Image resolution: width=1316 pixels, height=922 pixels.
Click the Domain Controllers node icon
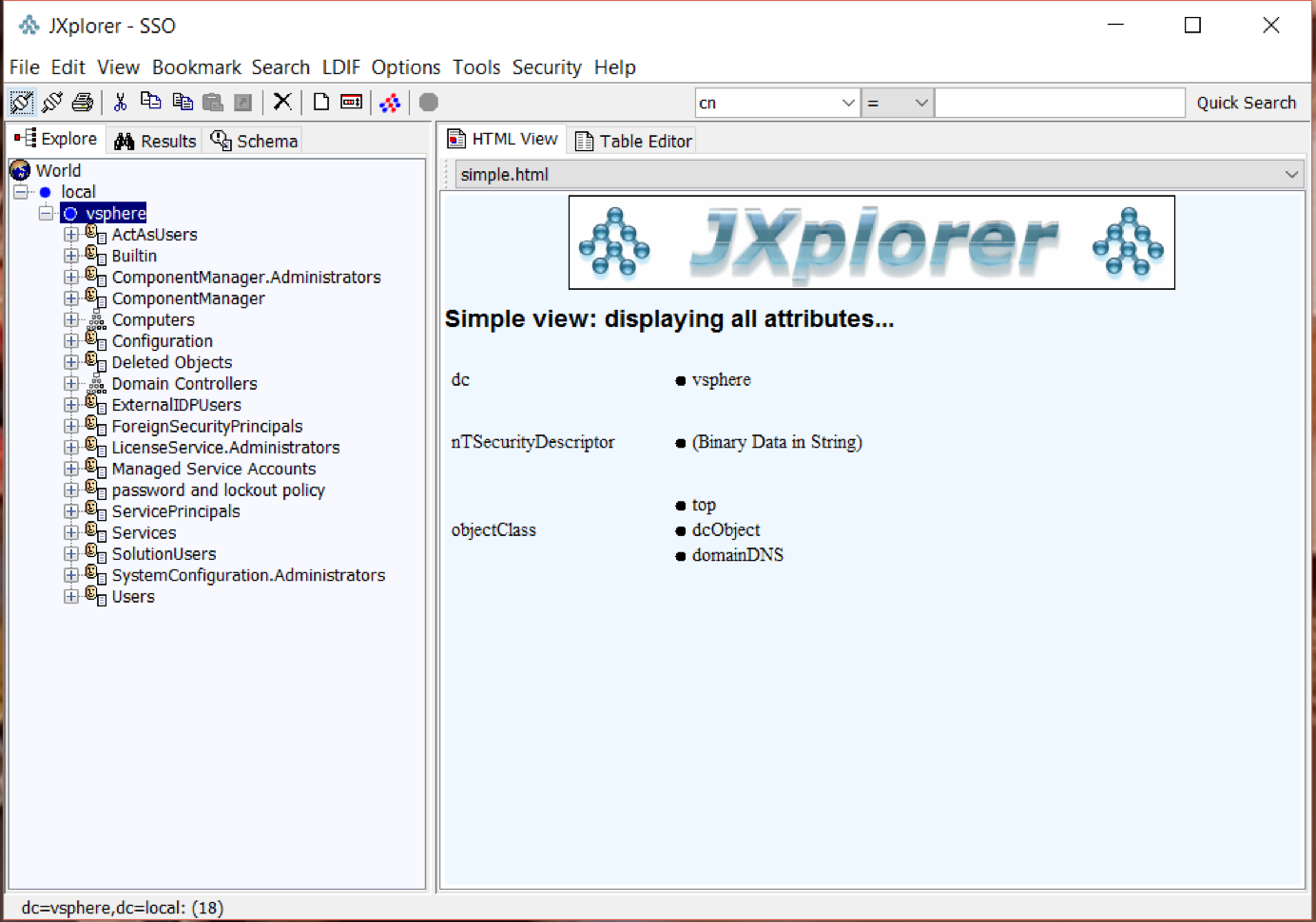[x=95, y=384]
